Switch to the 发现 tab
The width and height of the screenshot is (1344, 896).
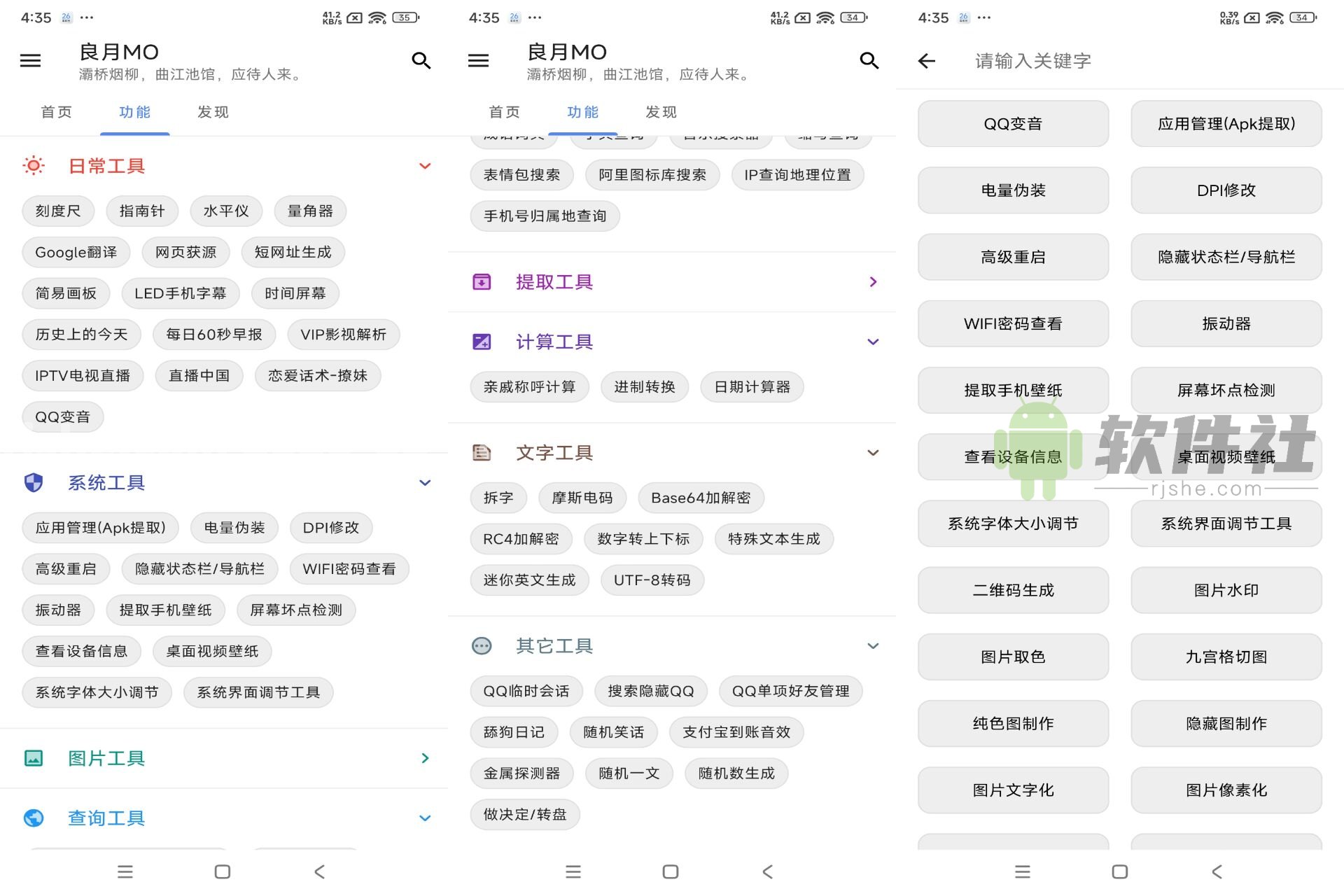click(x=212, y=112)
